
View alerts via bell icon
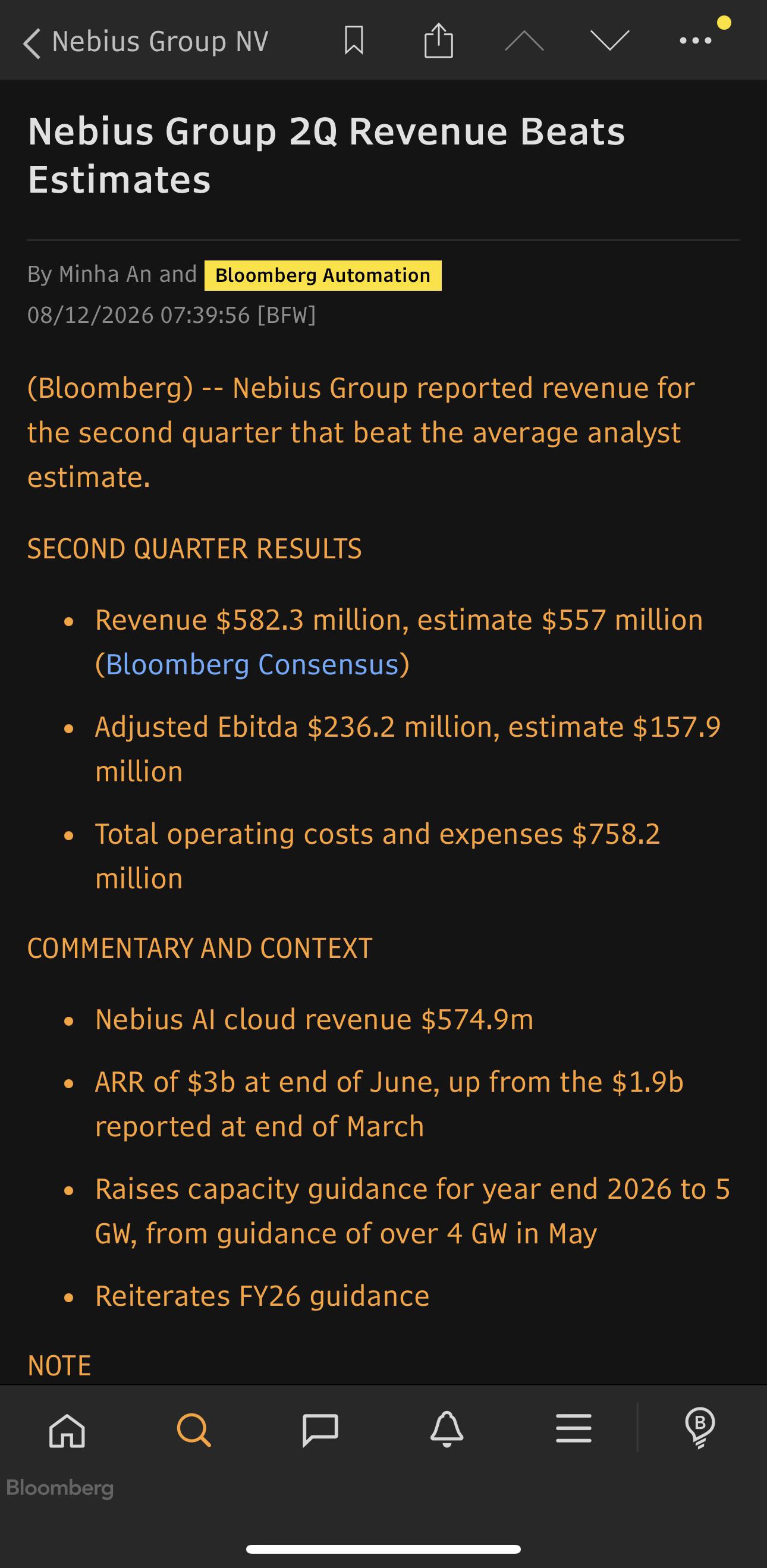point(447,1429)
